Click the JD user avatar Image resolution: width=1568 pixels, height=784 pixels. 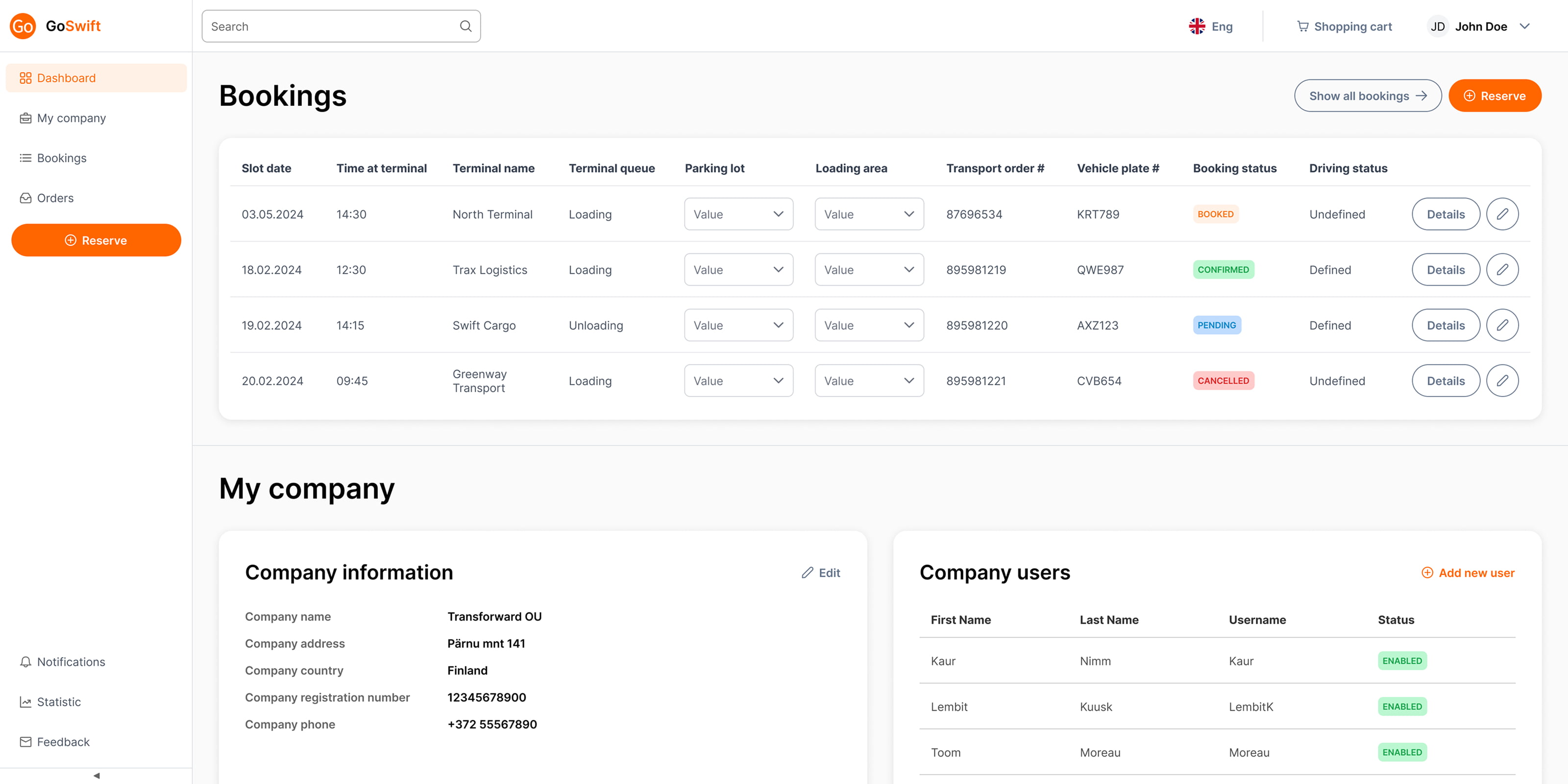[1437, 26]
